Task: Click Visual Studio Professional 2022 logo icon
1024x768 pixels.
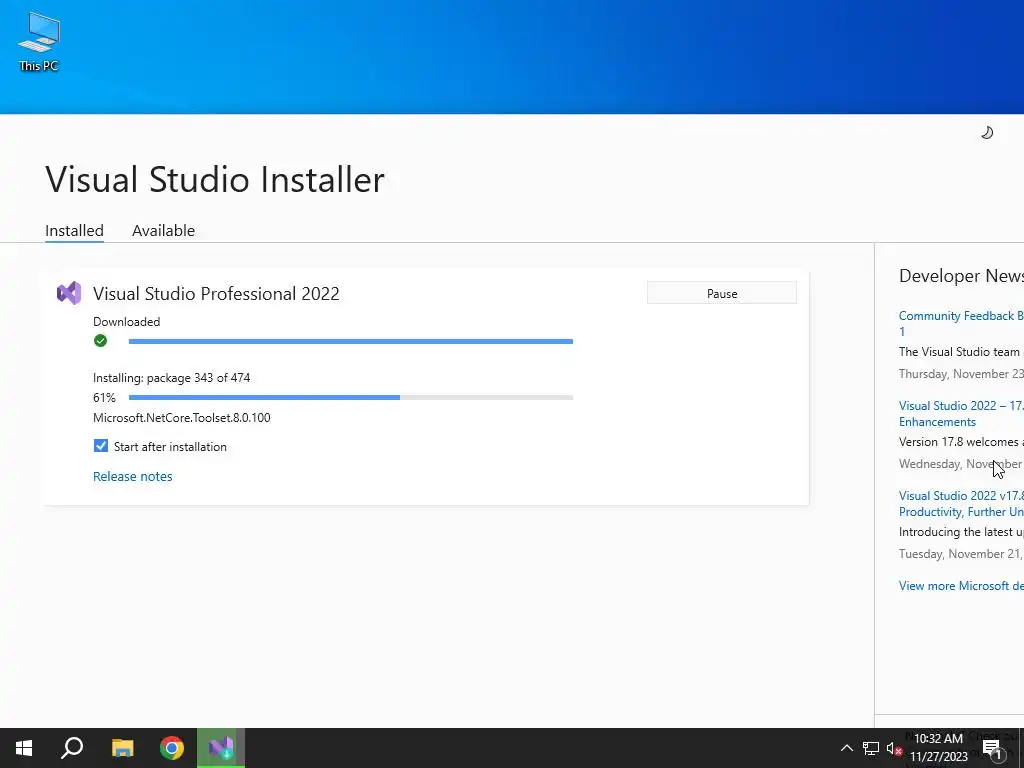Action: (69, 293)
